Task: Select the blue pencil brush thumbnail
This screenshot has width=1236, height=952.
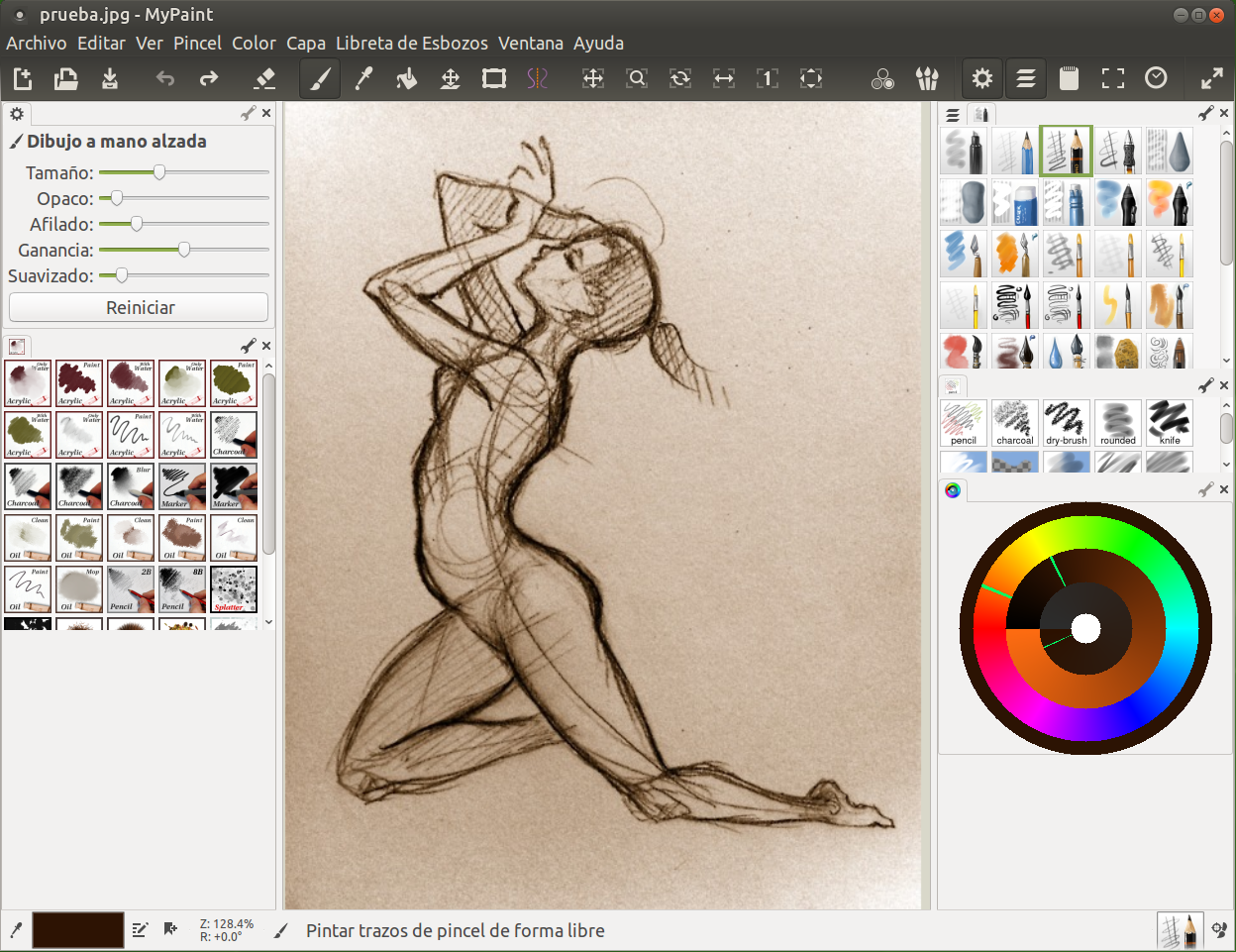Action: coord(1014,152)
